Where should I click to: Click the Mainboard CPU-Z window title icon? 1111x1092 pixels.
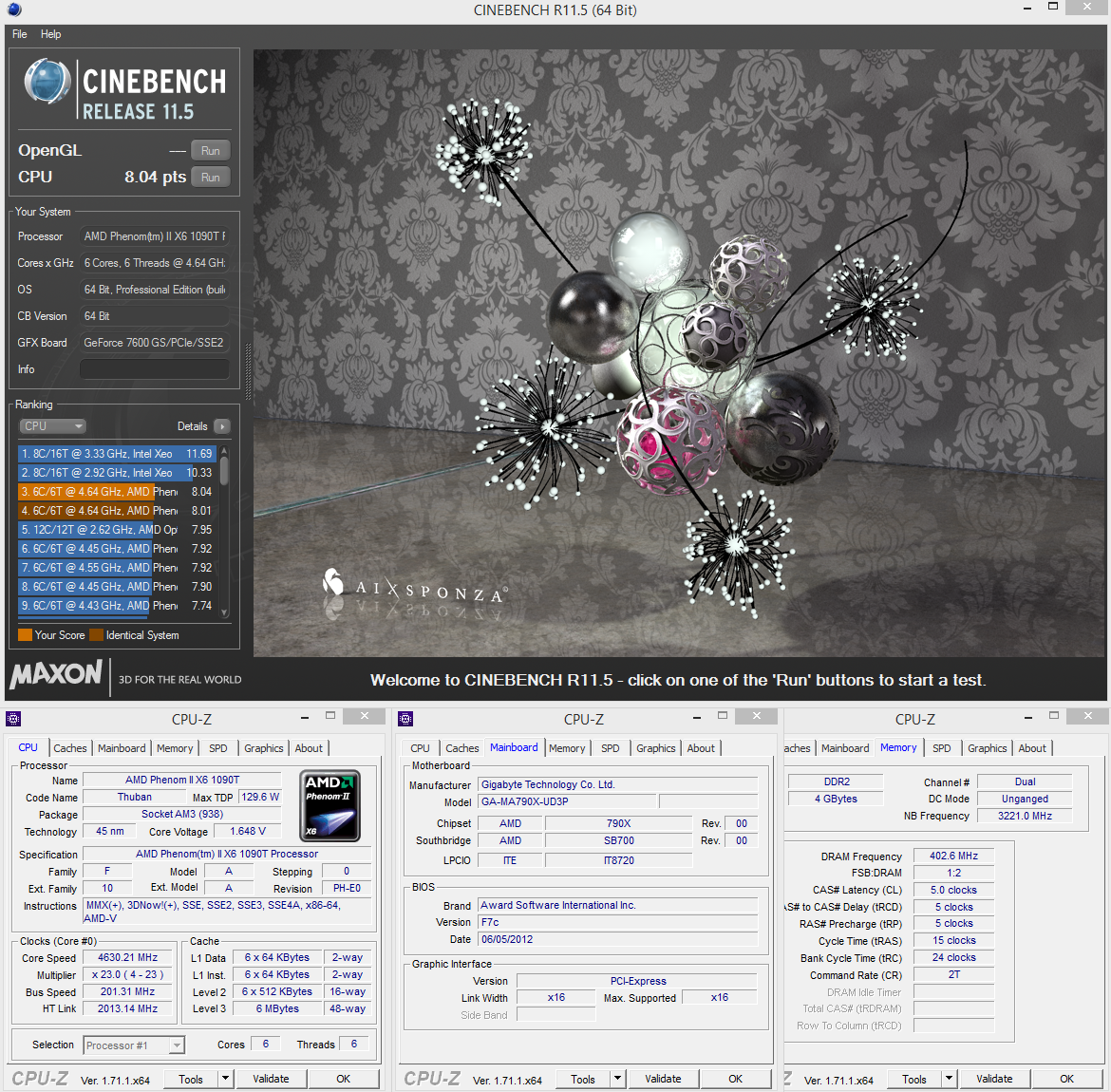pos(405,719)
